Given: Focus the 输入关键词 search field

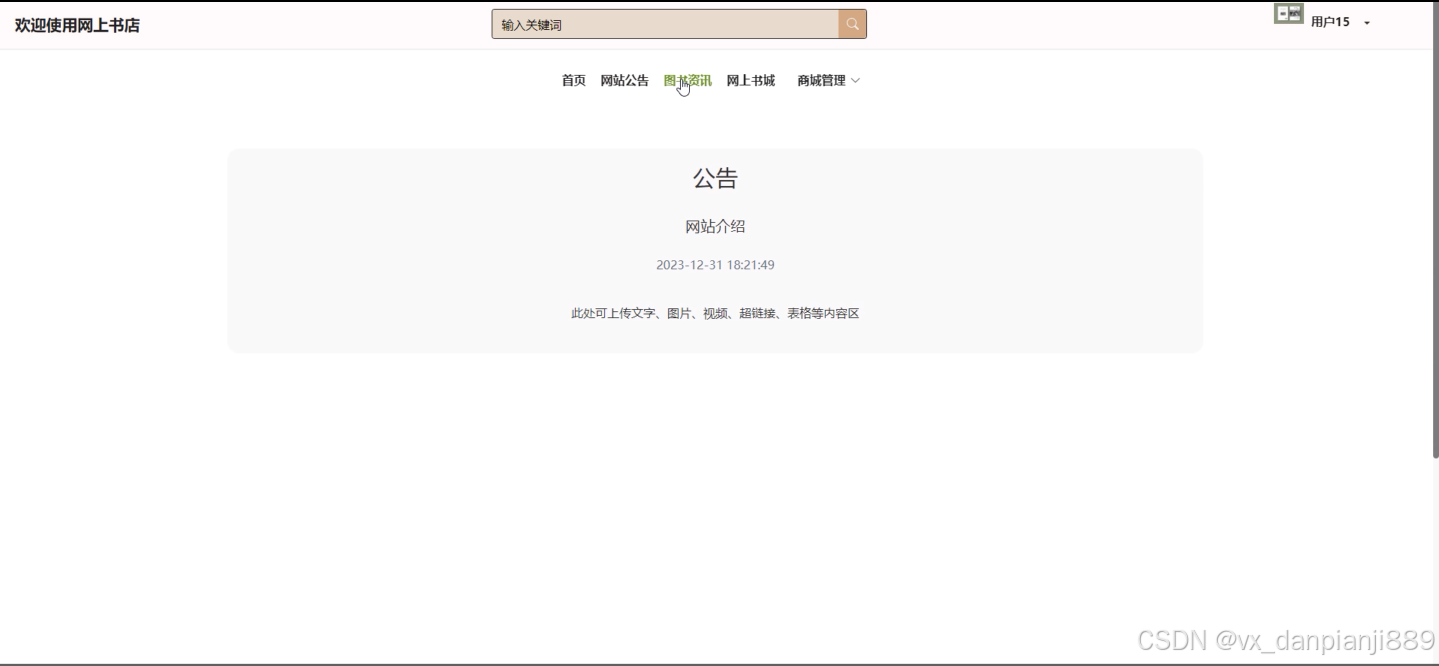Looking at the screenshot, I should (665, 24).
